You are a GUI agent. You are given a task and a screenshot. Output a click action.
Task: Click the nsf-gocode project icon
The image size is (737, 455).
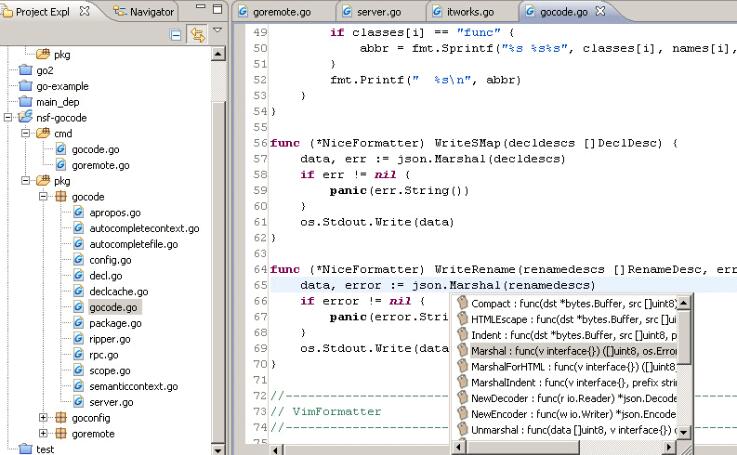pos(25,117)
